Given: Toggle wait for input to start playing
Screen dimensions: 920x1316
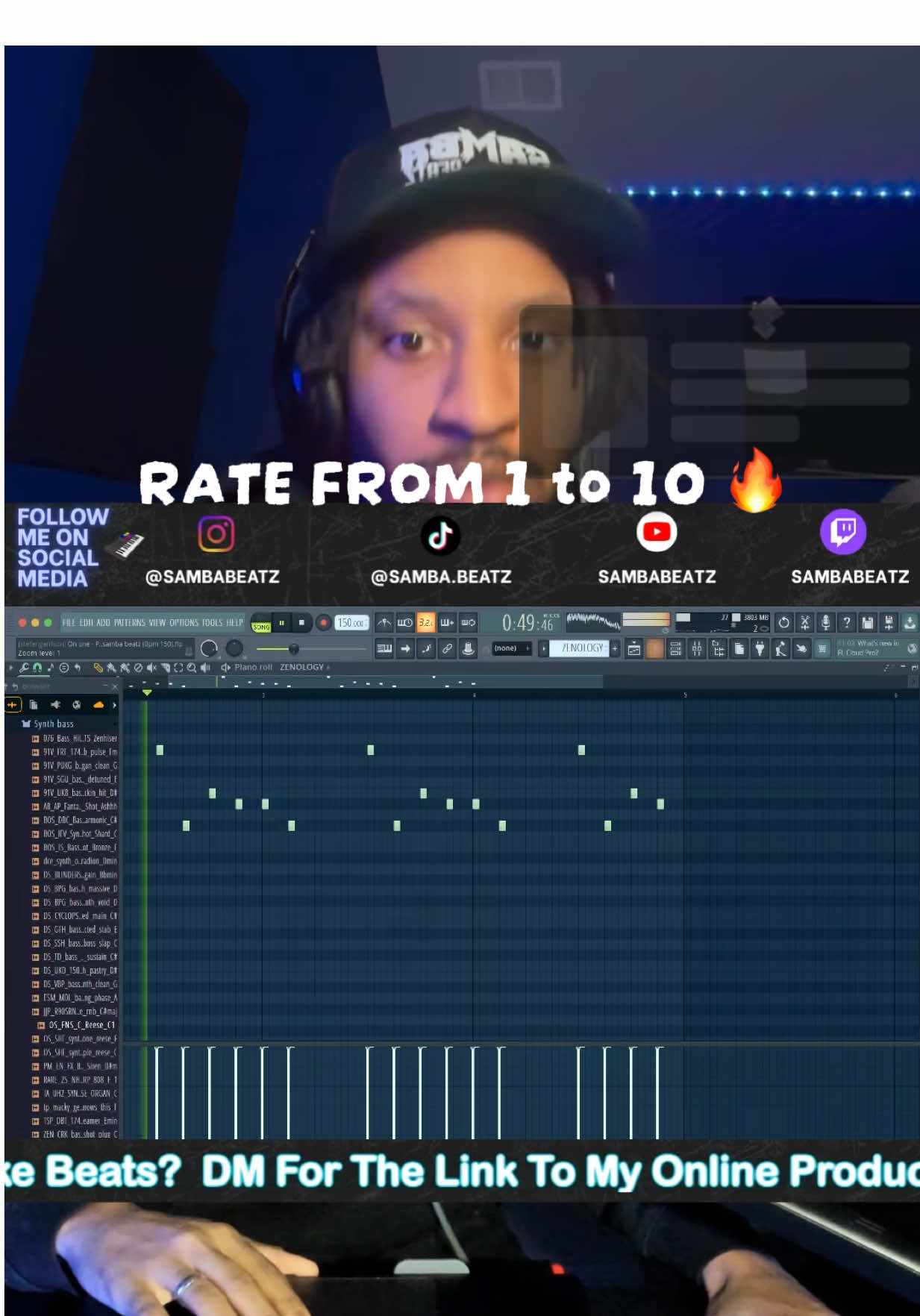Looking at the screenshot, I should [x=405, y=622].
